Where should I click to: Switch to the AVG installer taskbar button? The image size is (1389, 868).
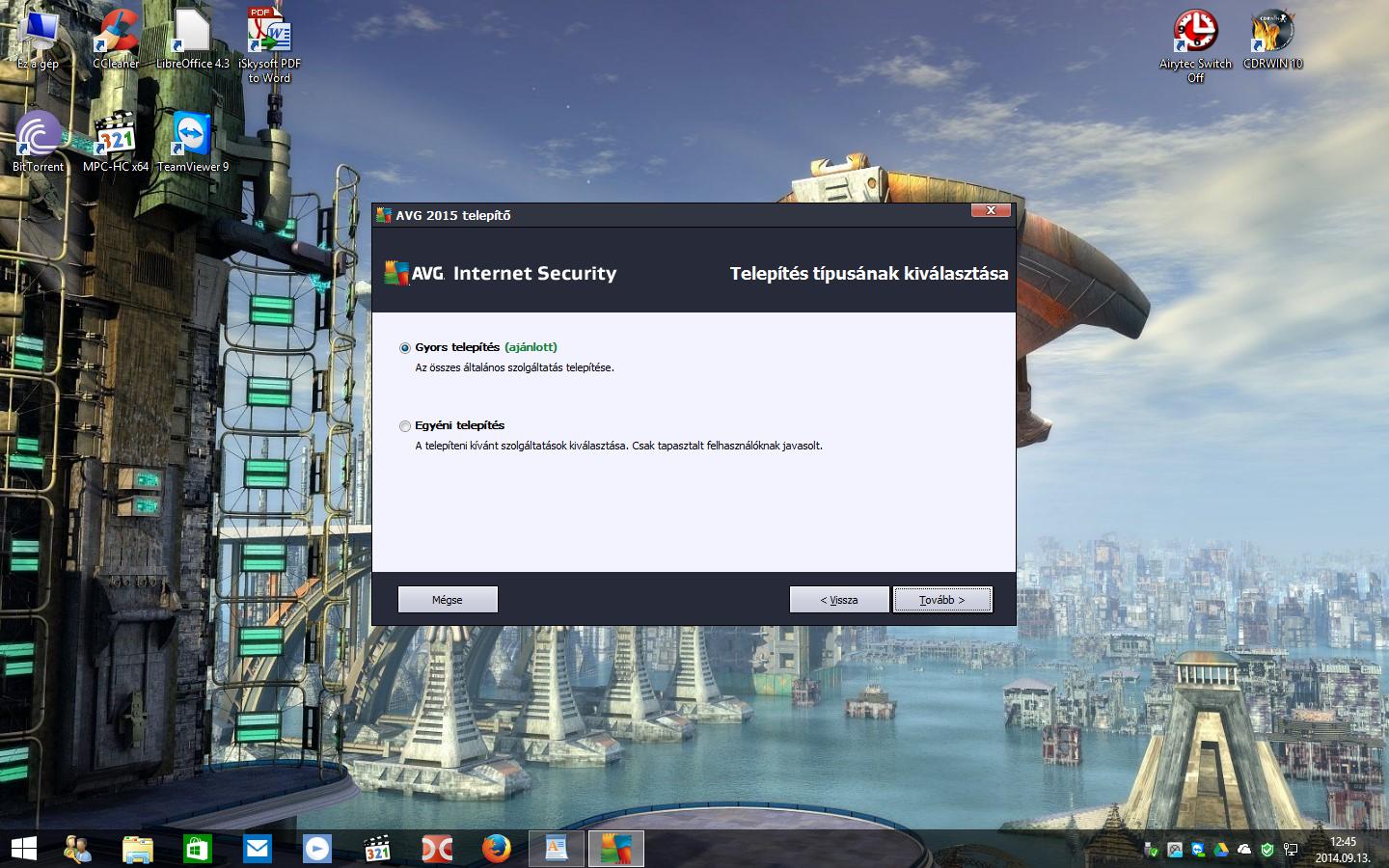(x=616, y=849)
